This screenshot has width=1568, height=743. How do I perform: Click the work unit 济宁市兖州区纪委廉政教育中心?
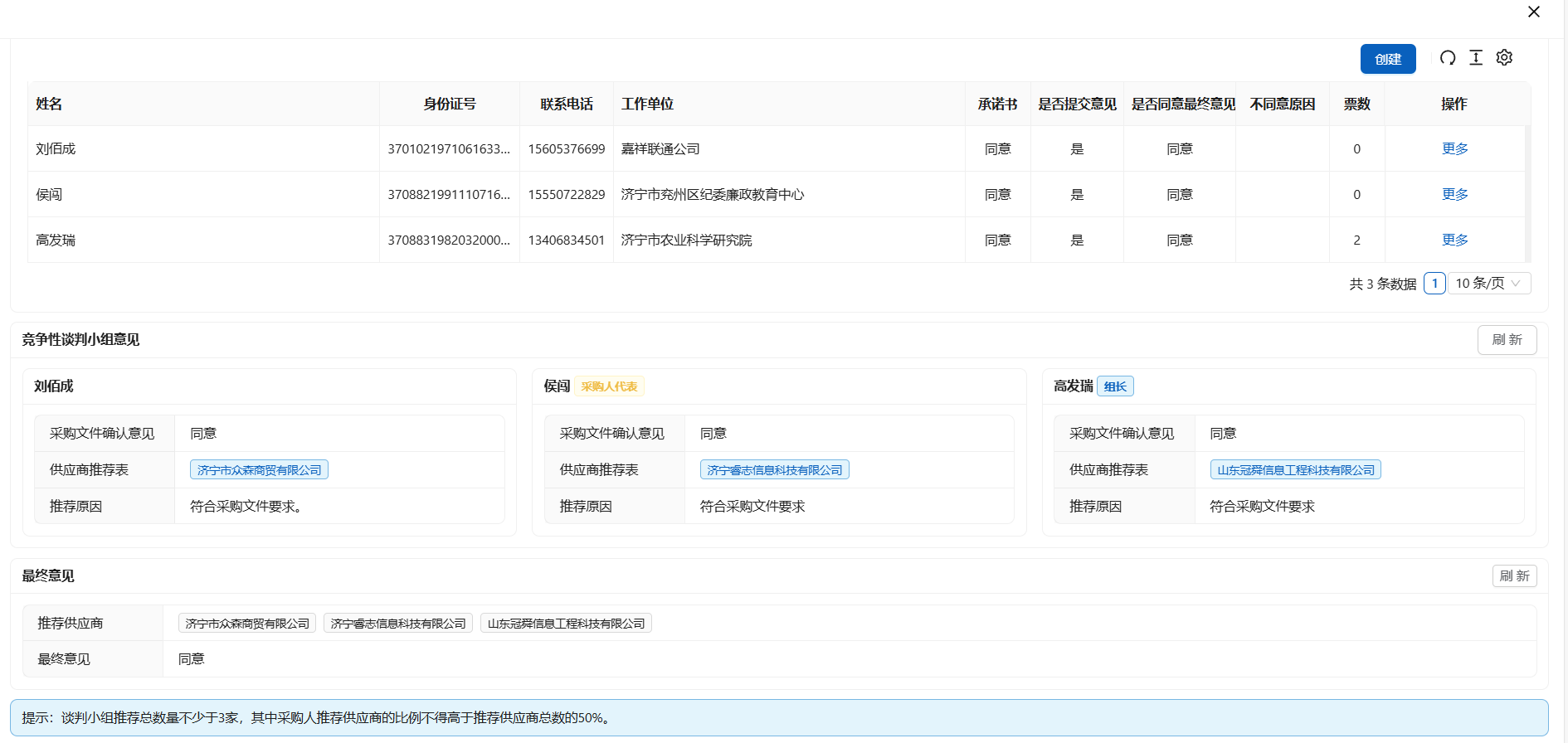(x=713, y=195)
